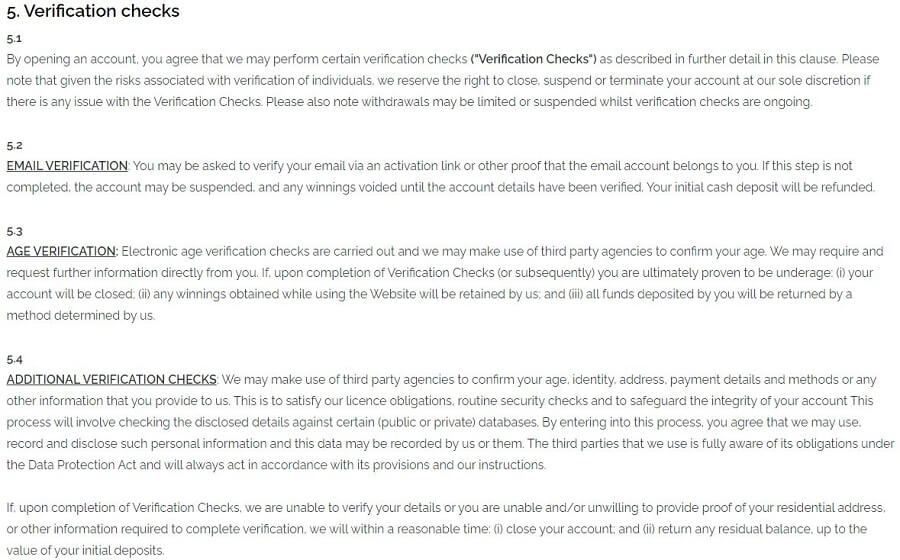Click the '5. Verification checks' heading
This screenshot has height=560, width=900.
click(x=92, y=11)
